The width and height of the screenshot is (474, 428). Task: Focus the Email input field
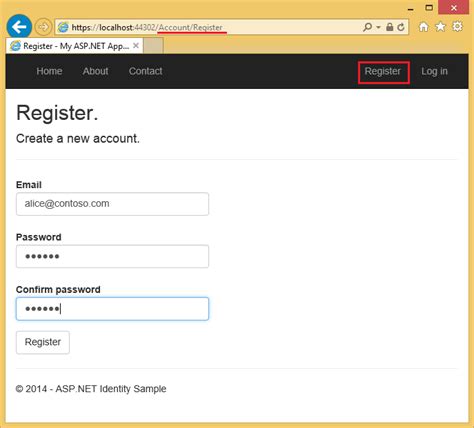click(x=112, y=204)
